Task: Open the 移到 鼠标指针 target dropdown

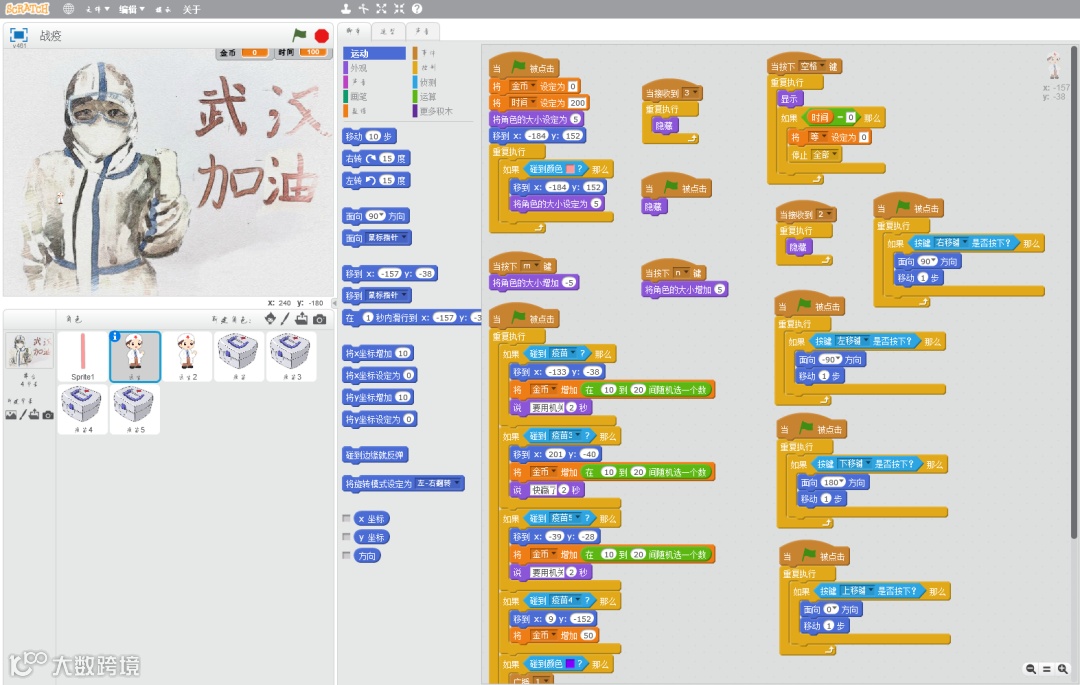Action: coord(387,295)
